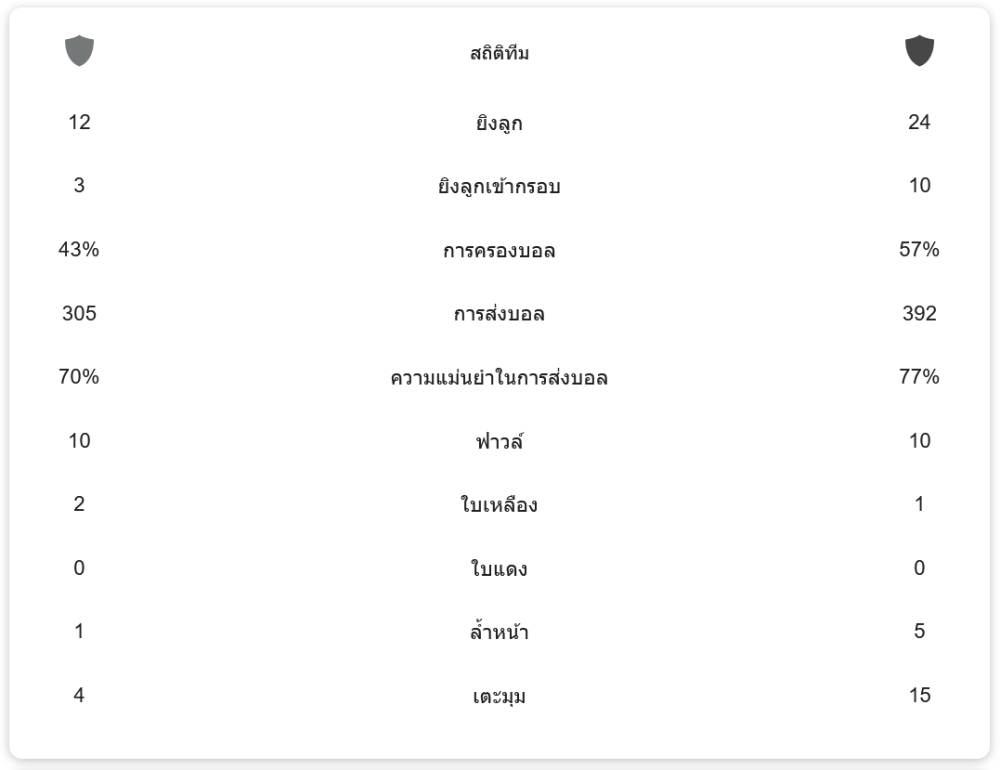Click right team's 392 passes value
This screenshot has height=770, width=1000.
tap(919, 314)
